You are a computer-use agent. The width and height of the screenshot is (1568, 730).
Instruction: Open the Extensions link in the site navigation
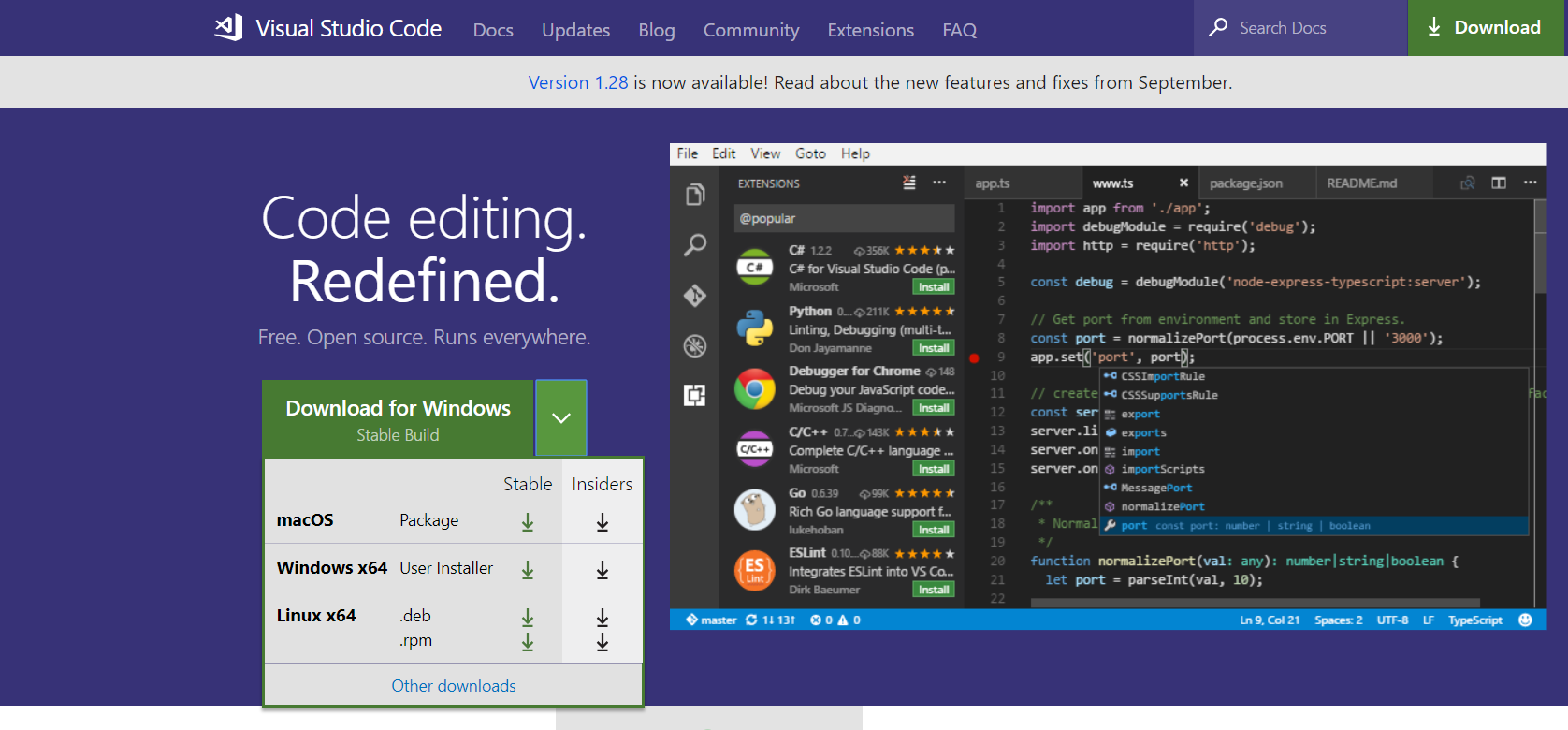[871, 30]
